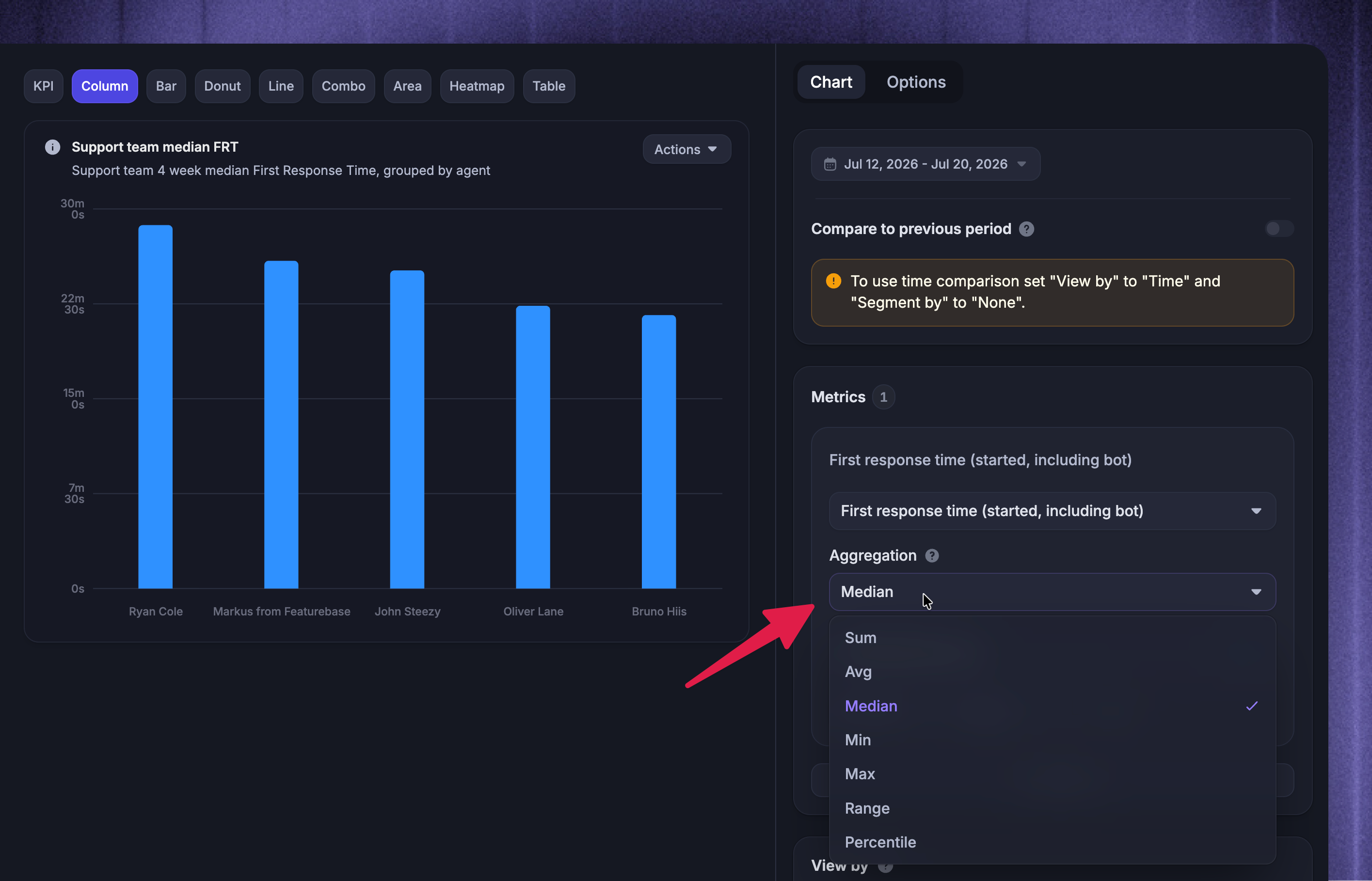Choose Avg aggregation option

(1052, 672)
